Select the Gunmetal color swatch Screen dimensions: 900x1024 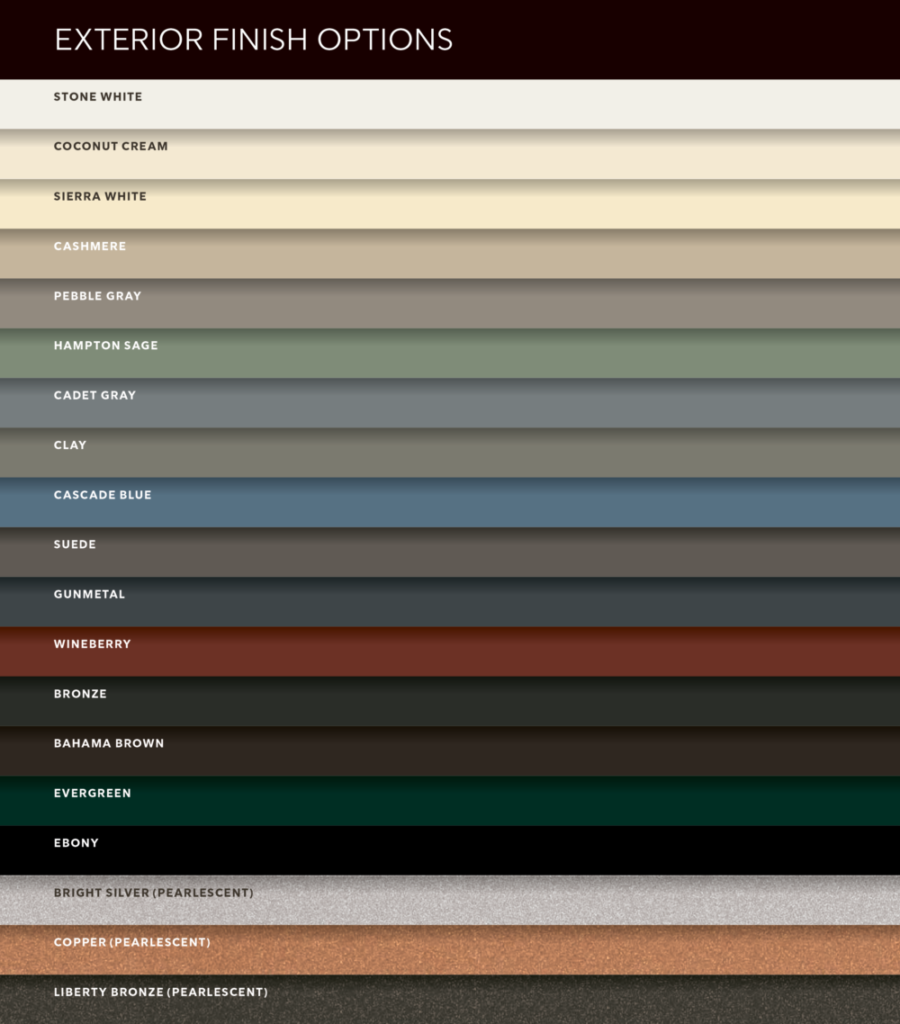click(450, 602)
